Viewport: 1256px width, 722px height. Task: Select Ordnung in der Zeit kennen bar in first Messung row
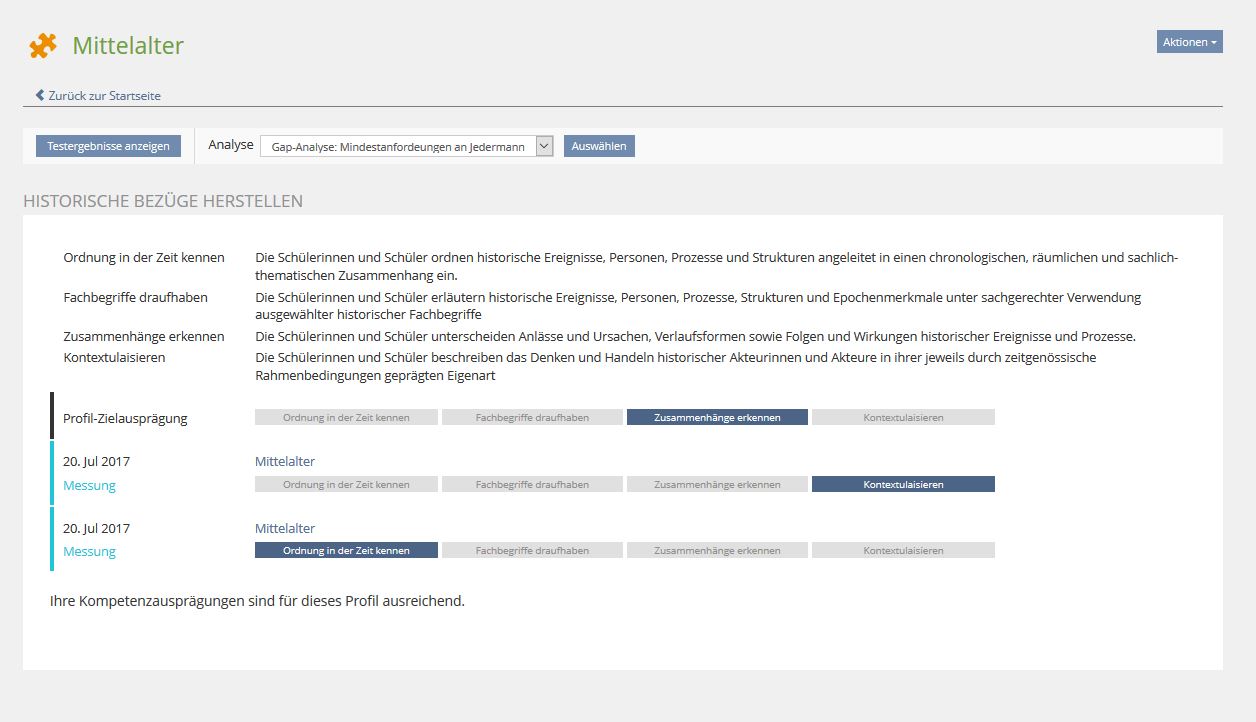coord(346,484)
